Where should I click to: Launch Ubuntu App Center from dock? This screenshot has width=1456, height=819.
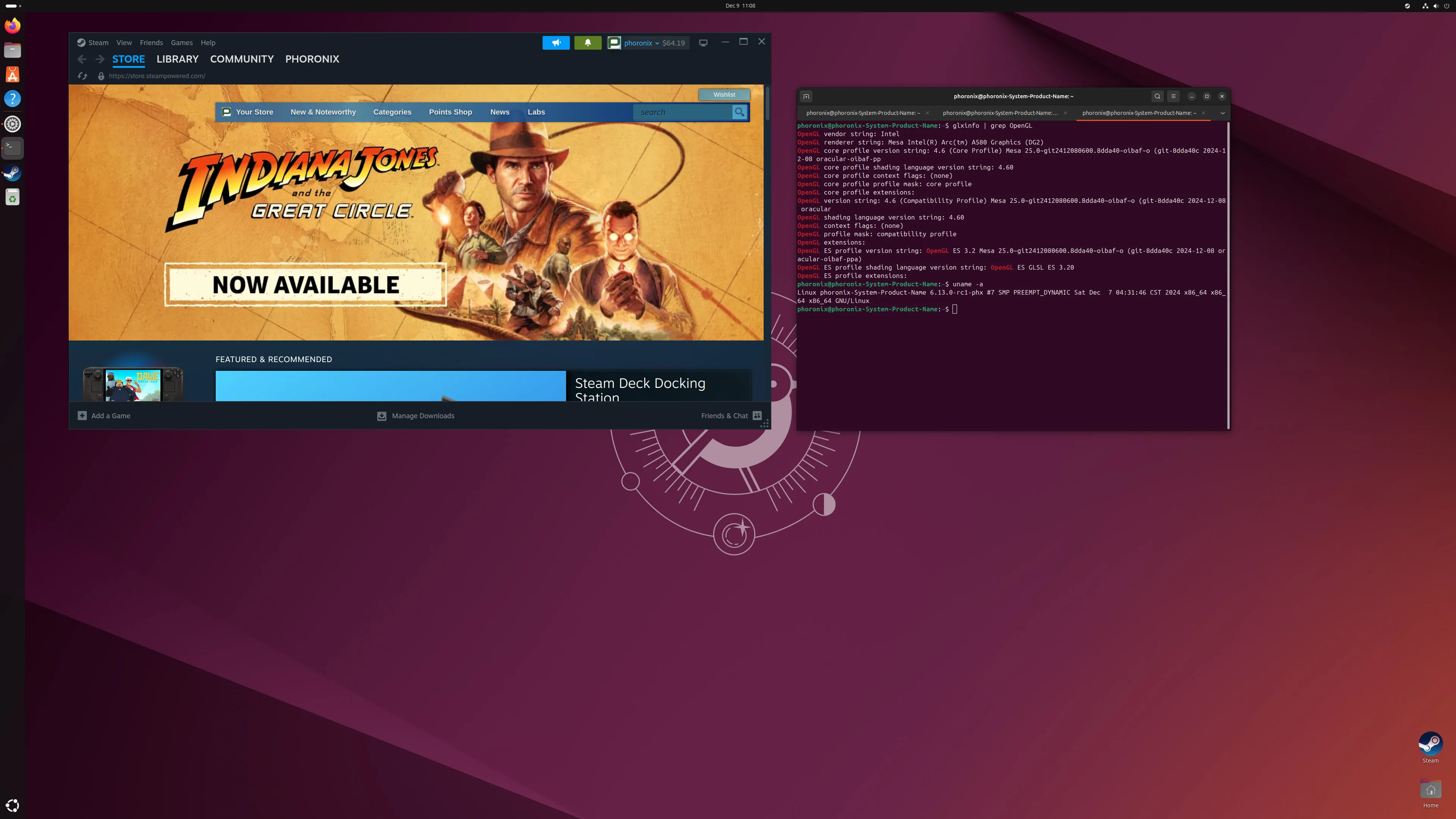(x=13, y=75)
